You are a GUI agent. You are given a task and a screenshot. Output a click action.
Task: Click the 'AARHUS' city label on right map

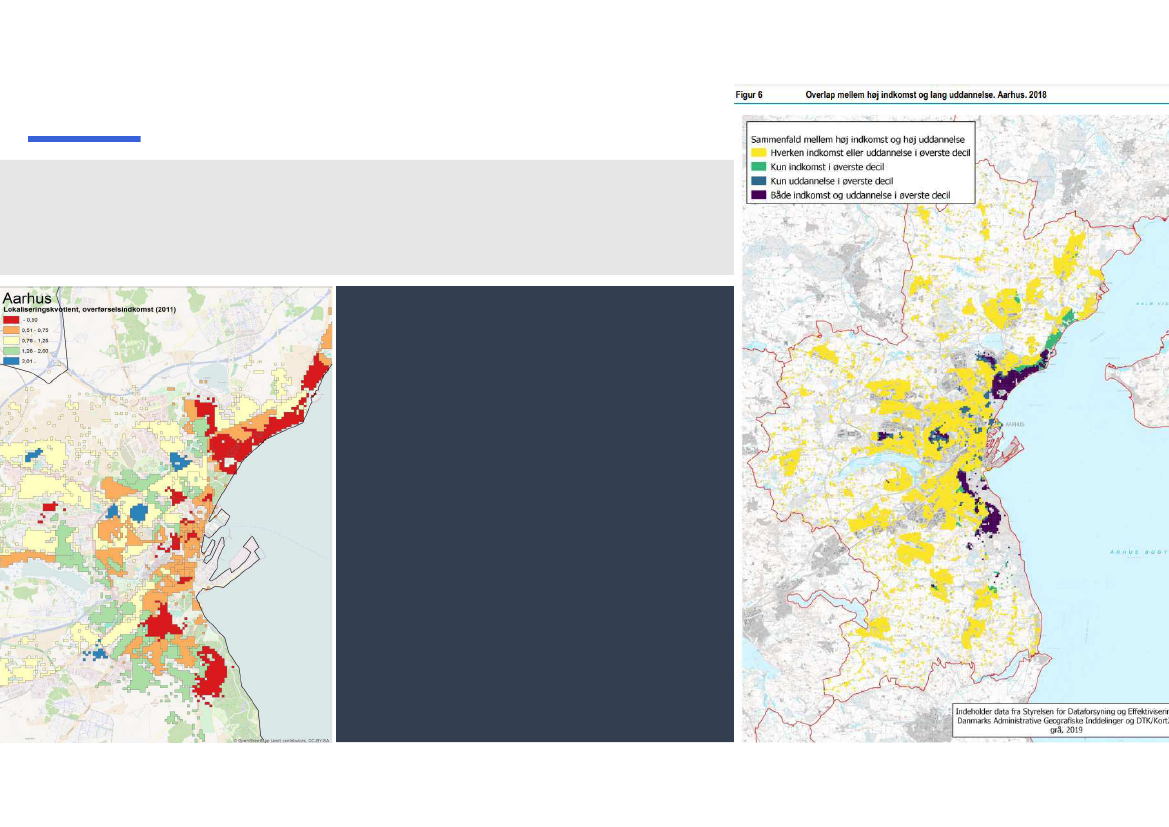pos(1015,424)
